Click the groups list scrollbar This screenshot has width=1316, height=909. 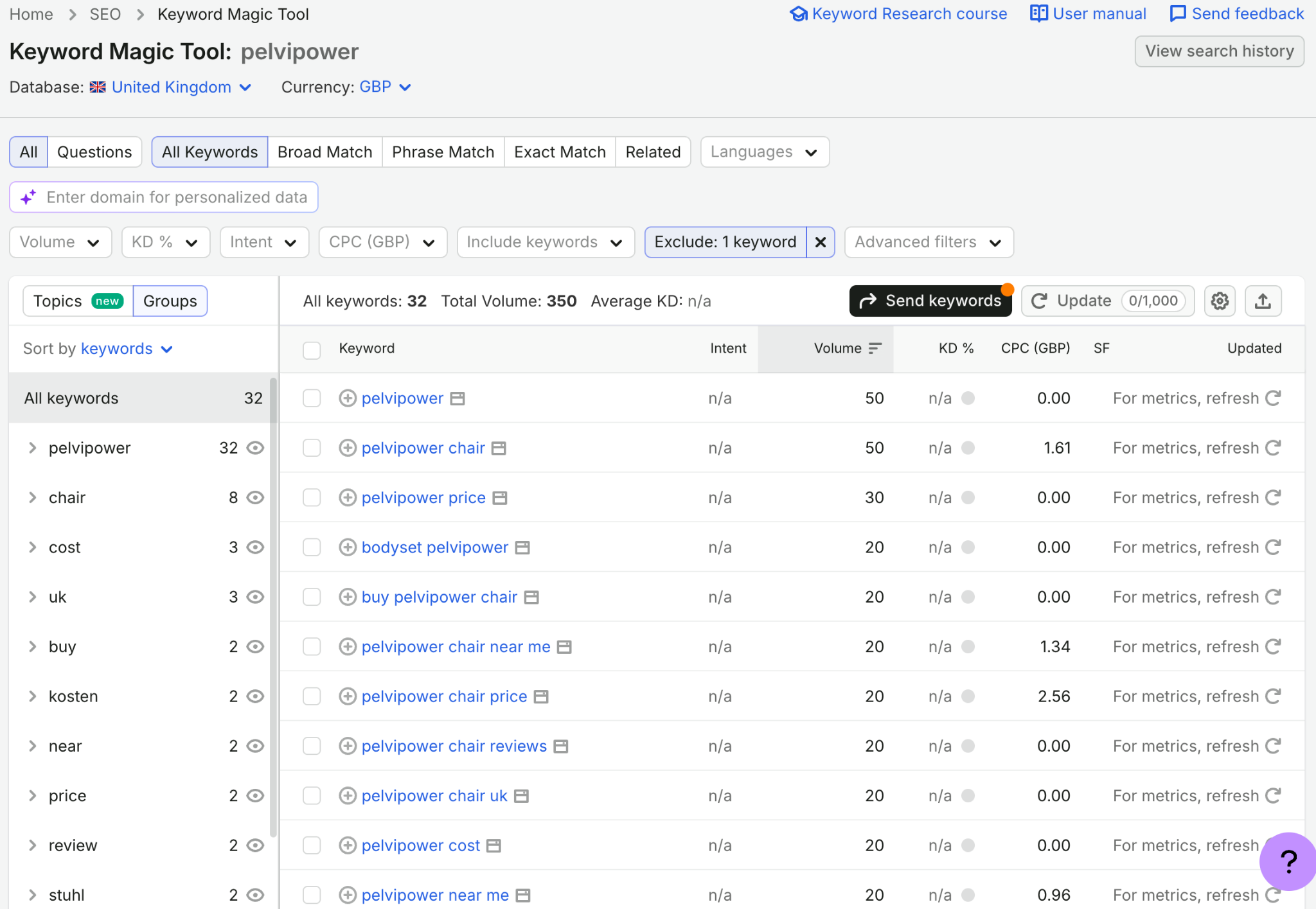point(273,607)
